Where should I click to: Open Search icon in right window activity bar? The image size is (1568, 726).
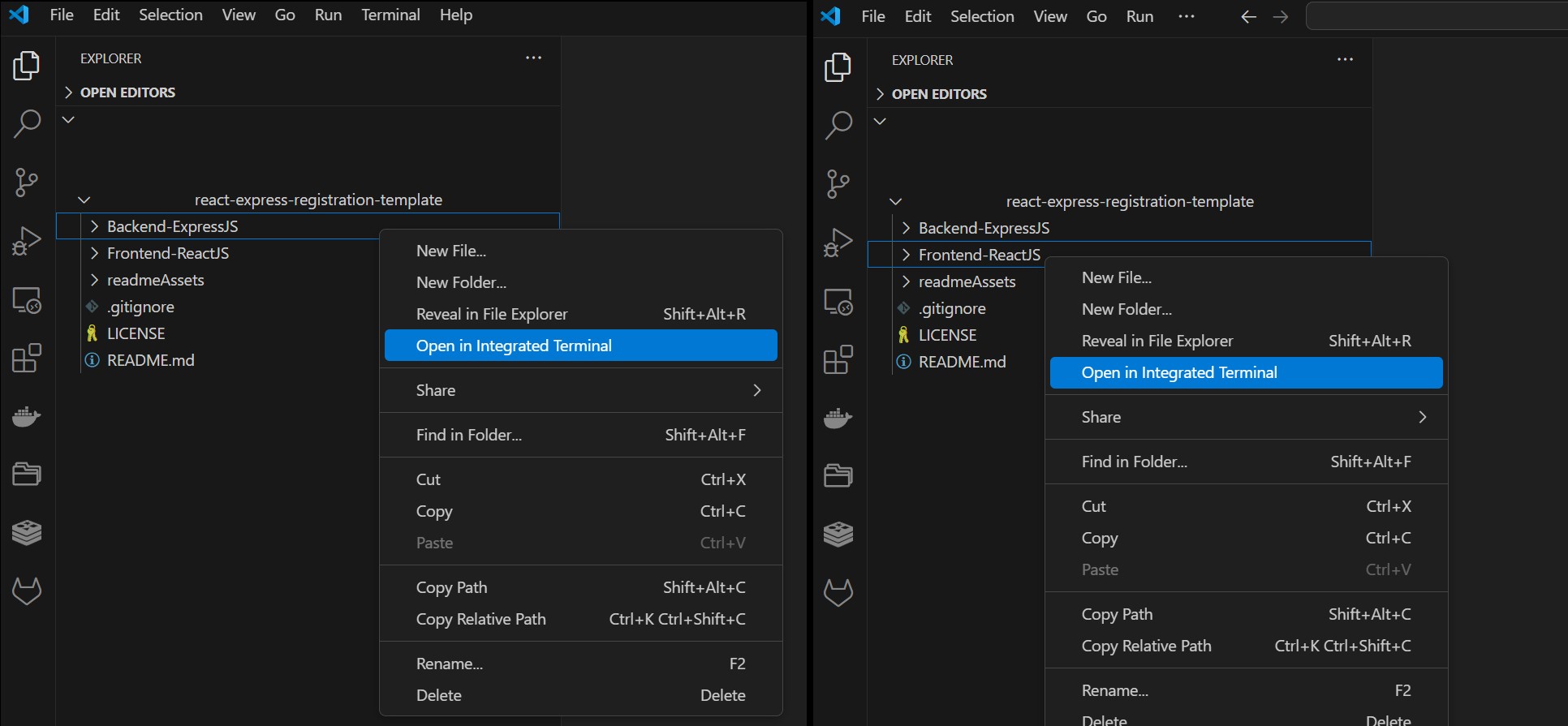pyautogui.click(x=838, y=126)
